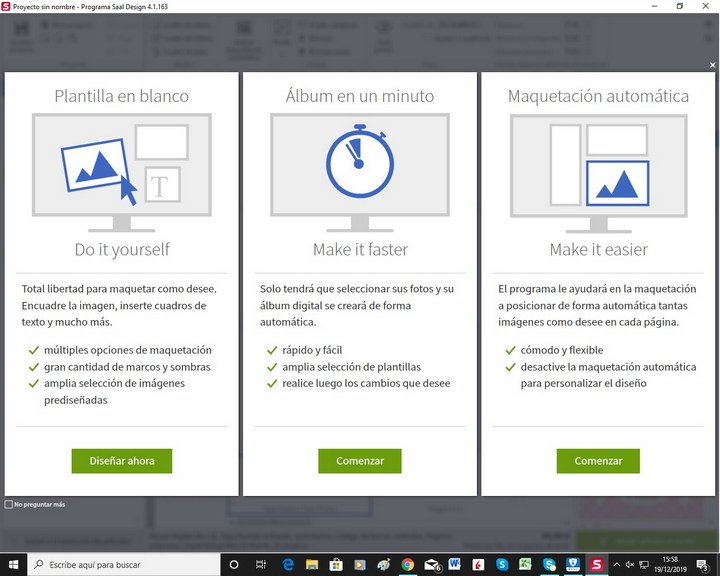Viewport: 720px width, 576px height.
Task: Start 'Álbum en un minuto' with Comenzar
Action: pos(359,461)
